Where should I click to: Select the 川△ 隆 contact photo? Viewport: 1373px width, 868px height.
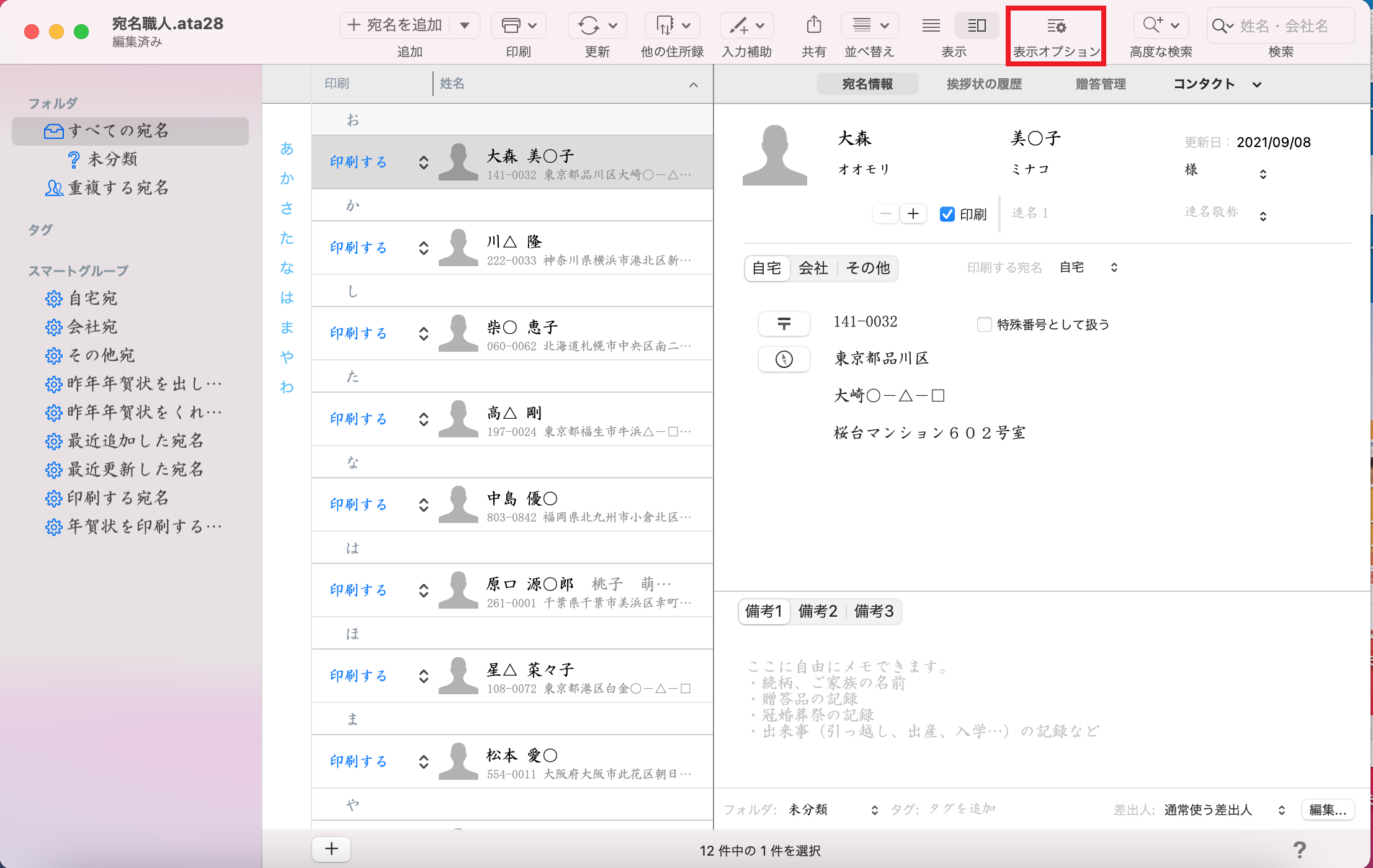[x=458, y=248]
